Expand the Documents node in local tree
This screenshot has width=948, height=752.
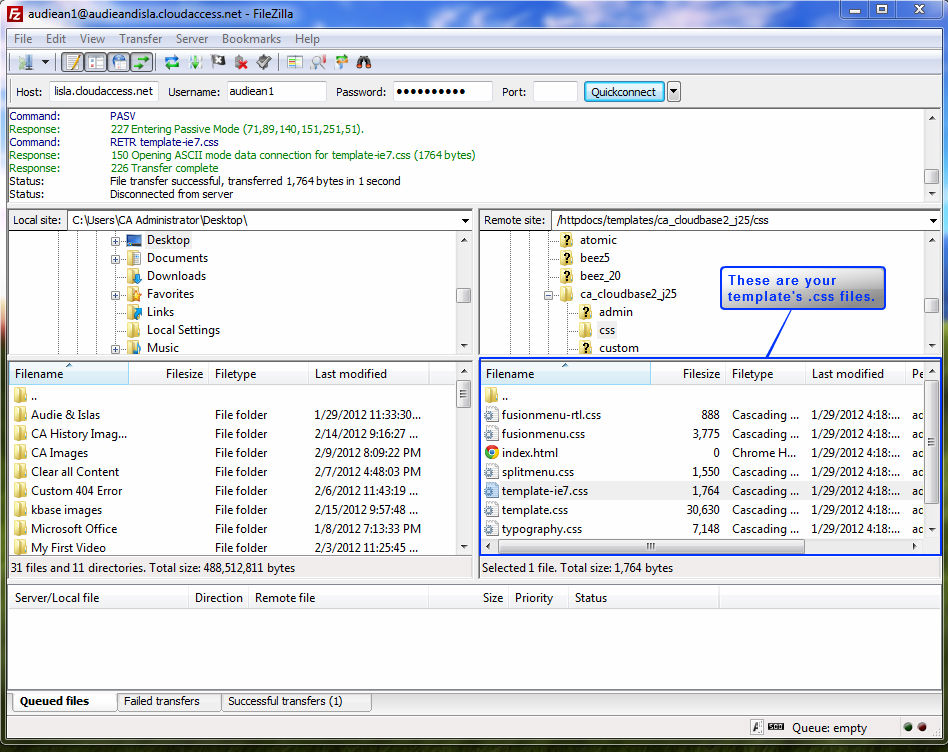[x=115, y=259]
